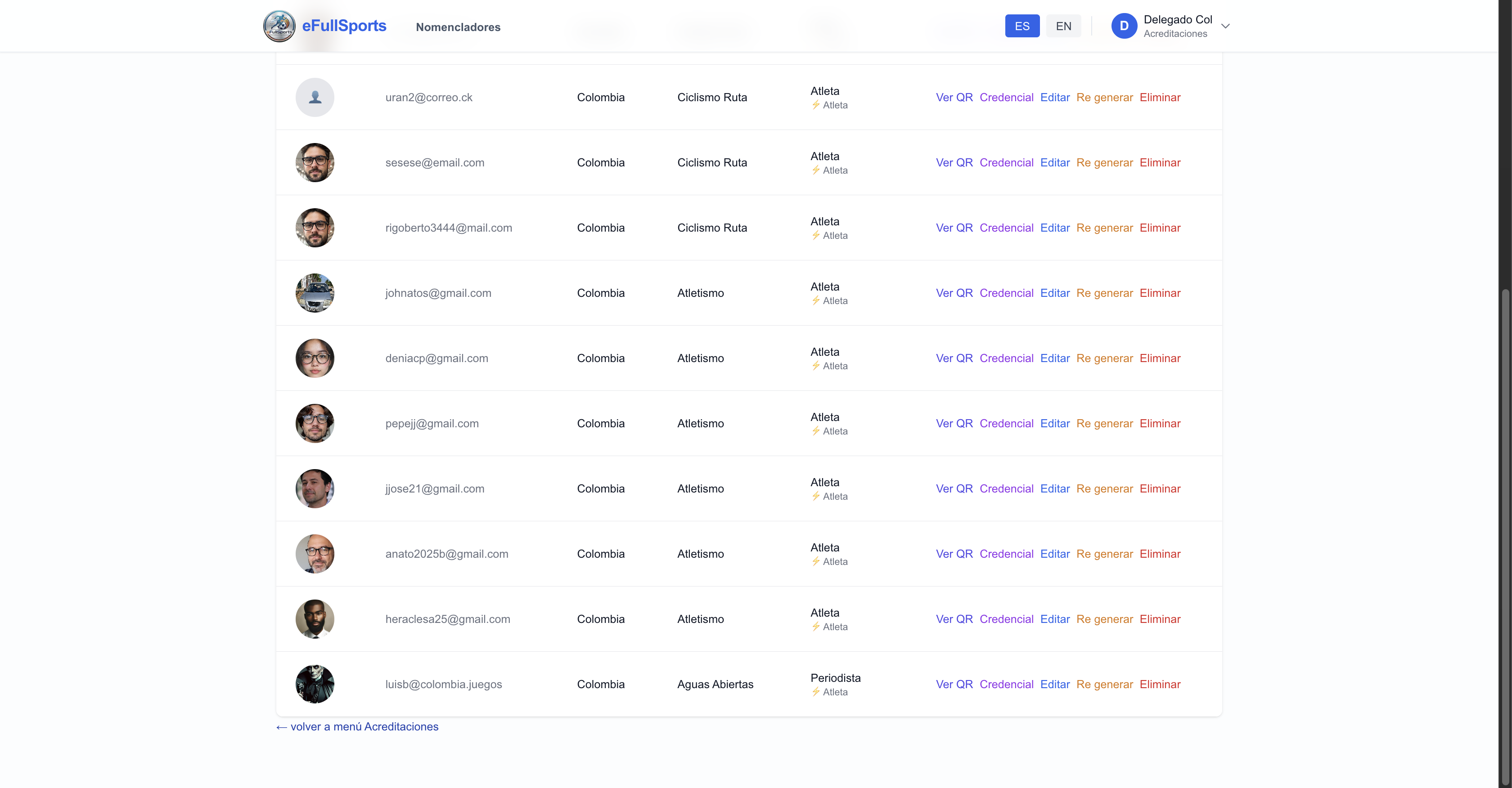Screen dimensions: 1512x788
Task: Click the eFullSports logo icon
Action: tap(279, 27)
